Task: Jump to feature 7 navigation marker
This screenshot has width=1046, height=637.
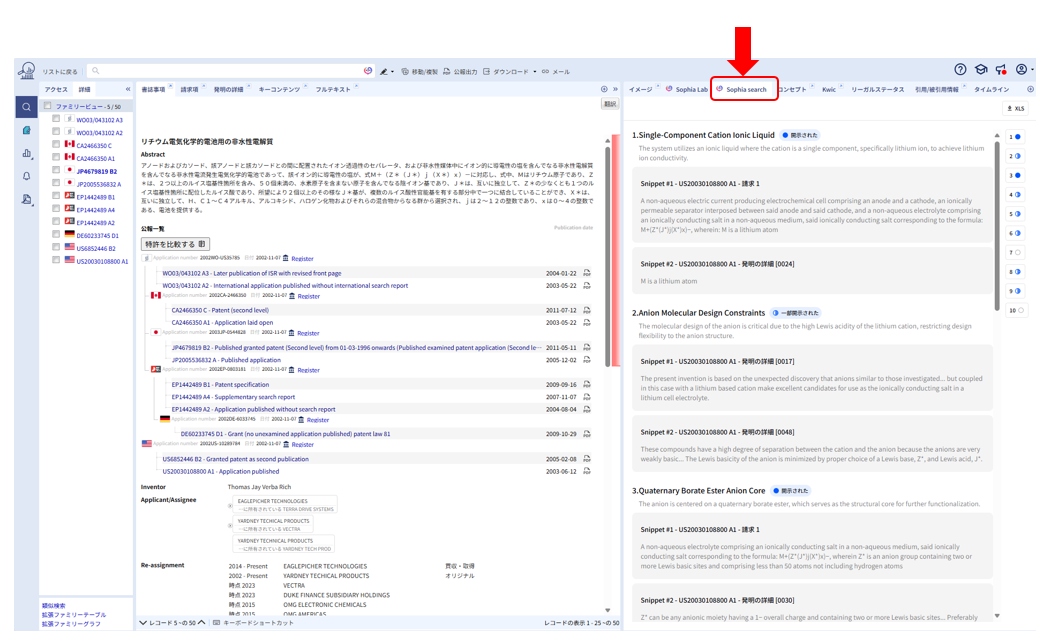Action: (x=1015, y=252)
